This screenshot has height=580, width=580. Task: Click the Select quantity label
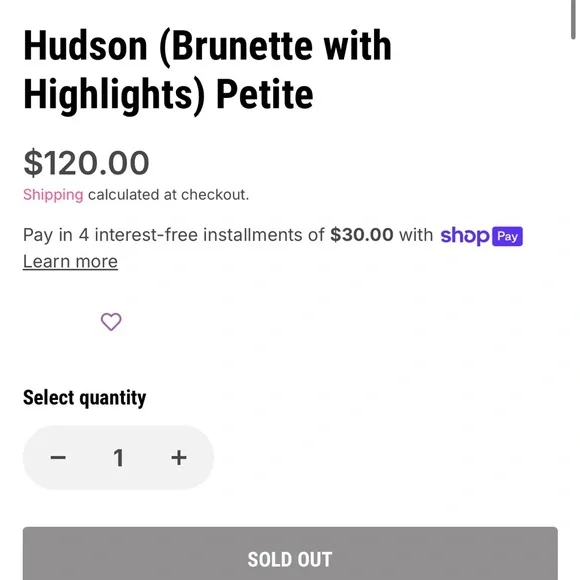pyautogui.click(x=84, y=398)
